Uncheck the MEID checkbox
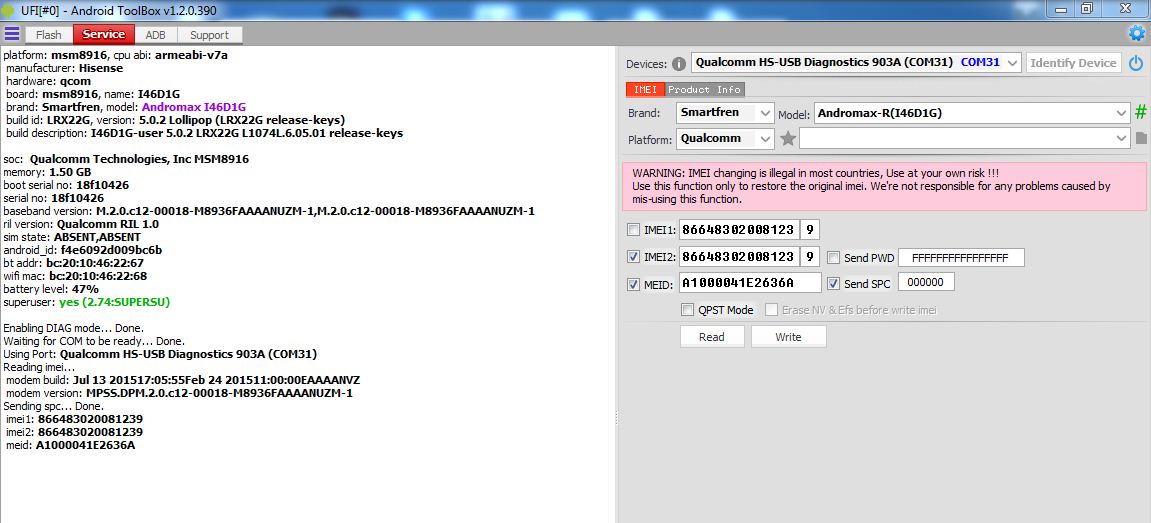Image resolution: width=1151 pixels, height=523 pixels. (x=633, y=284)
